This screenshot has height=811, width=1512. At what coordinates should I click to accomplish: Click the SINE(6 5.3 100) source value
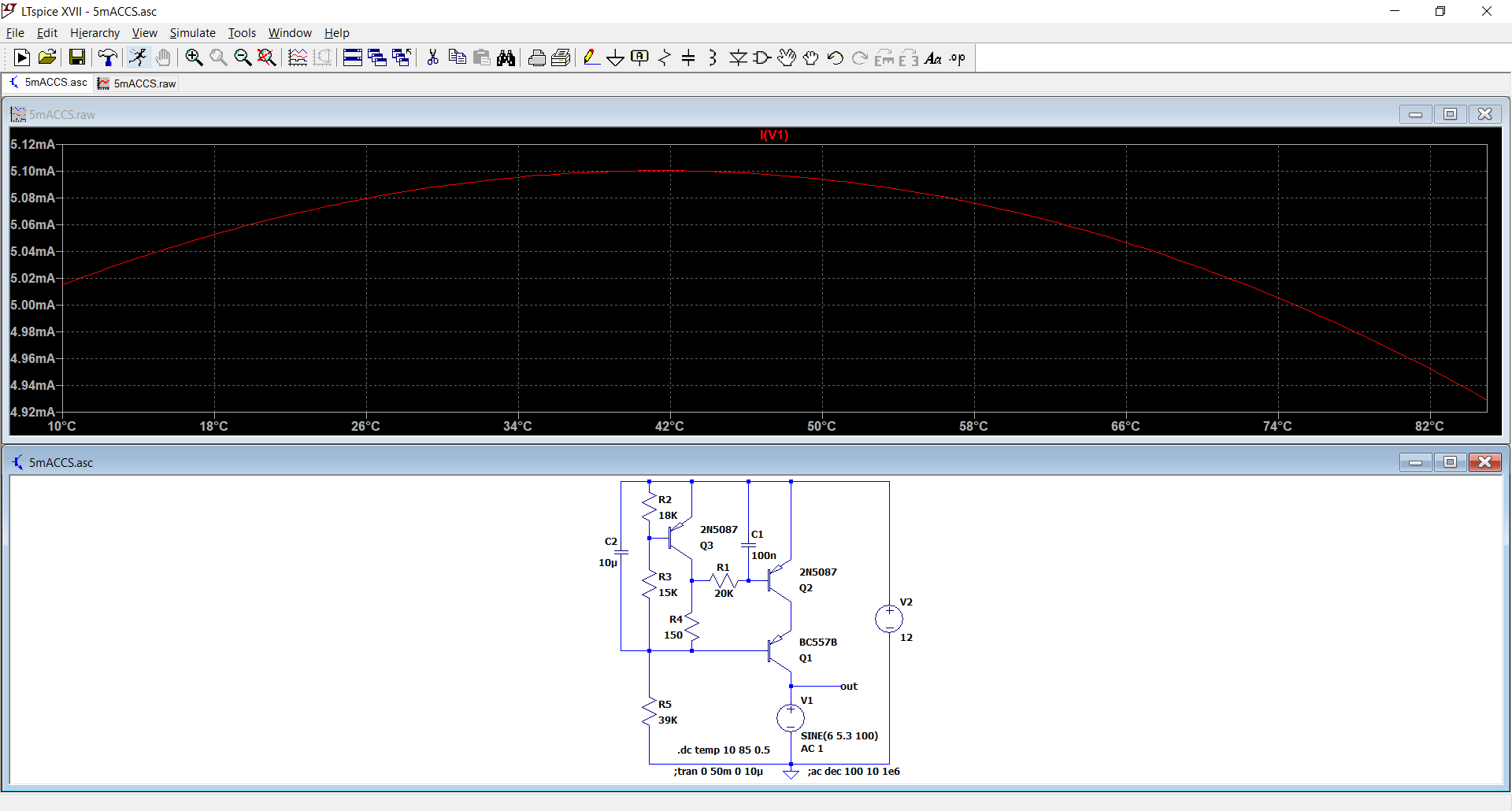point(839,735)
